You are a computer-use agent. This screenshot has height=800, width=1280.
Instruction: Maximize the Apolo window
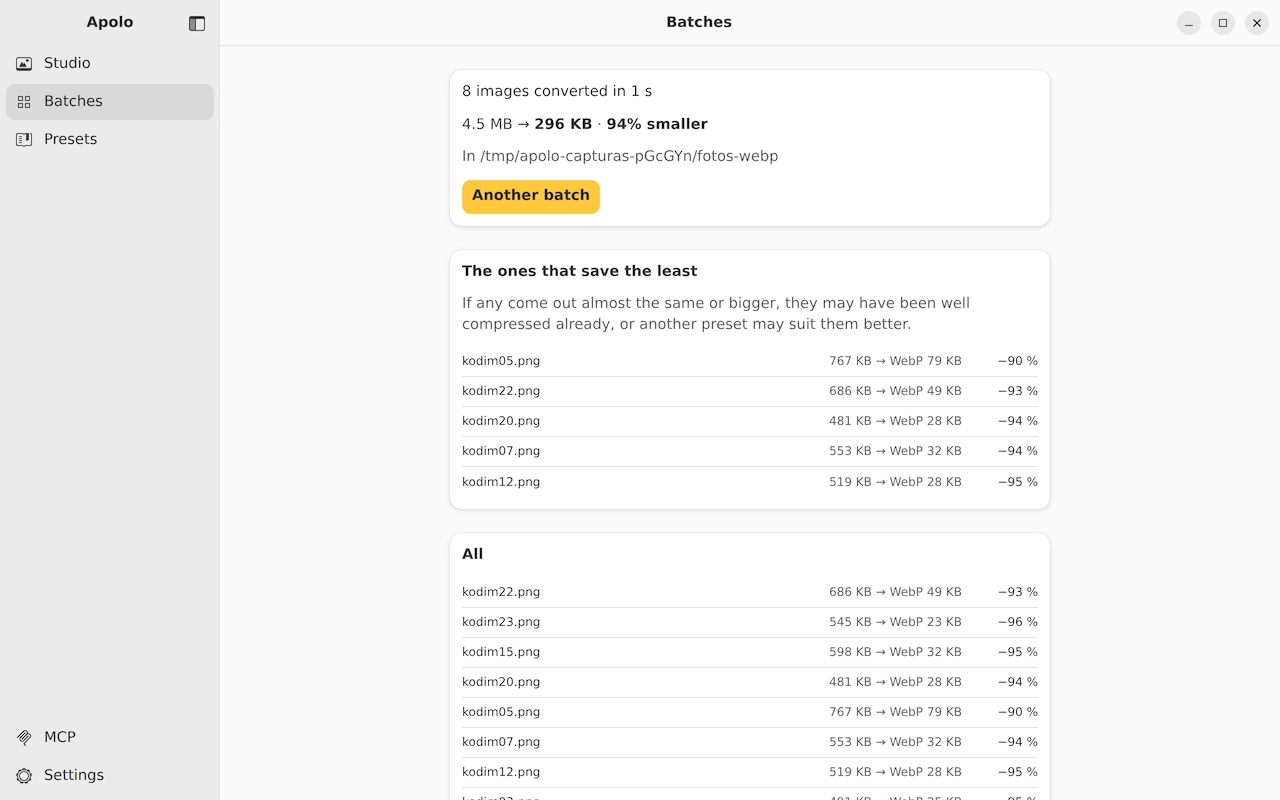coord(1223,23)
